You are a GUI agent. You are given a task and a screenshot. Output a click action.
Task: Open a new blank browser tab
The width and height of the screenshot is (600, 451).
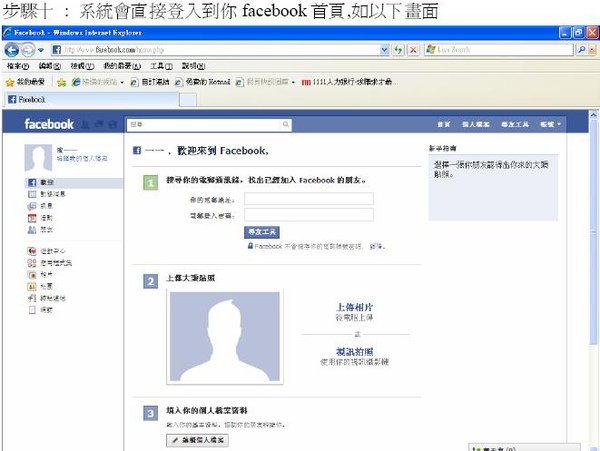(x=188, y=100)
